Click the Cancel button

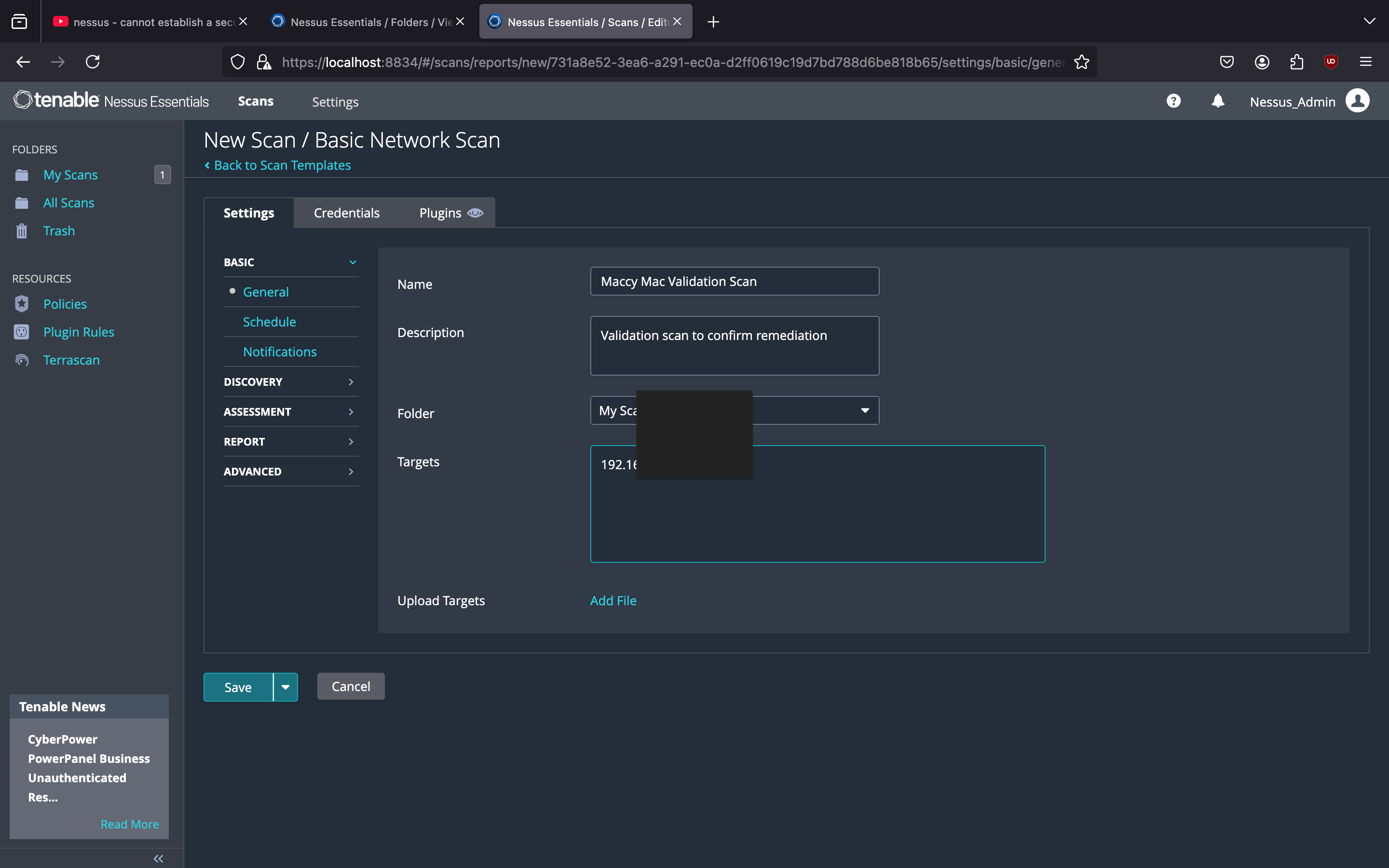[x=351, y=687]
